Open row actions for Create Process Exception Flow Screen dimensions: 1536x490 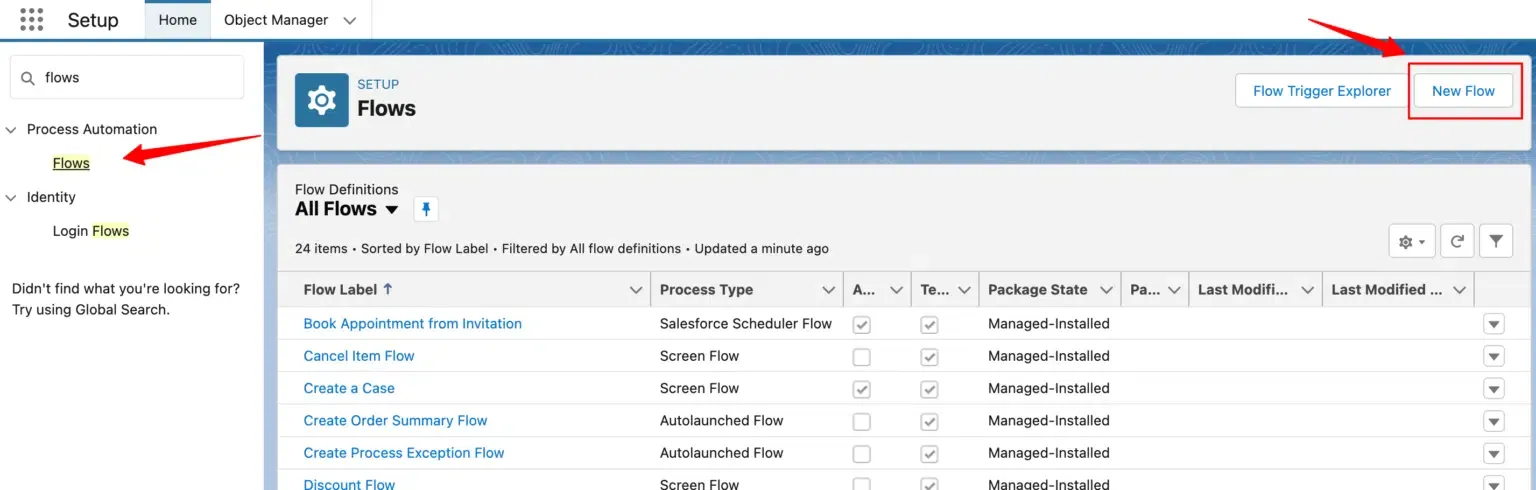pos(1494,453)
